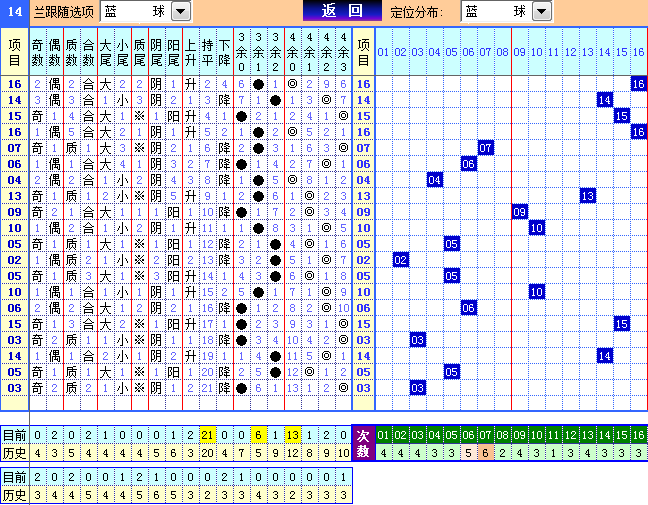The height and width of the screenshot is (505, 648).
Task: Select blue square 04 in distribution chart
Action: 434,180
